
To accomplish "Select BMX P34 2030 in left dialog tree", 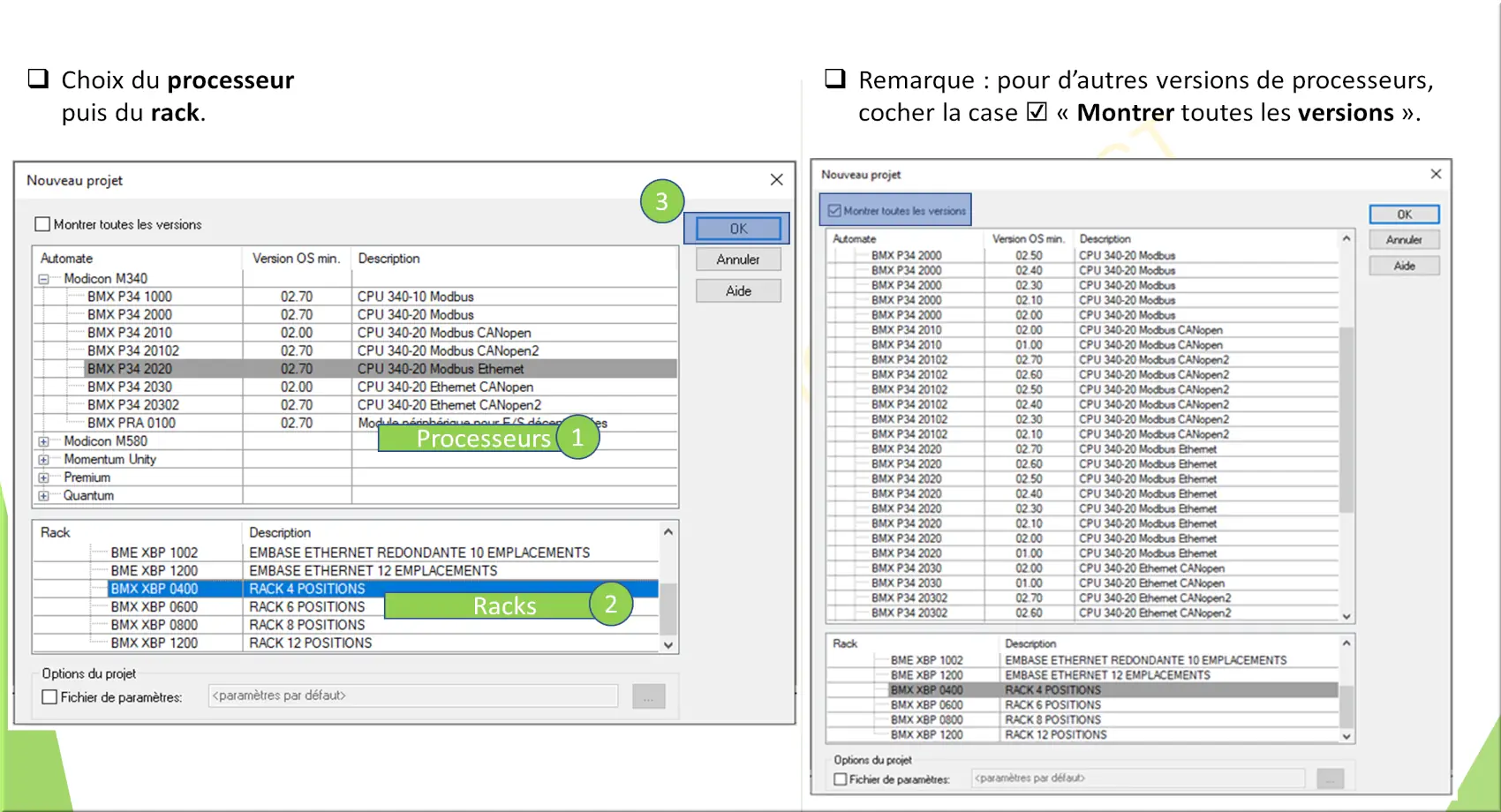I will coord(129,387).
